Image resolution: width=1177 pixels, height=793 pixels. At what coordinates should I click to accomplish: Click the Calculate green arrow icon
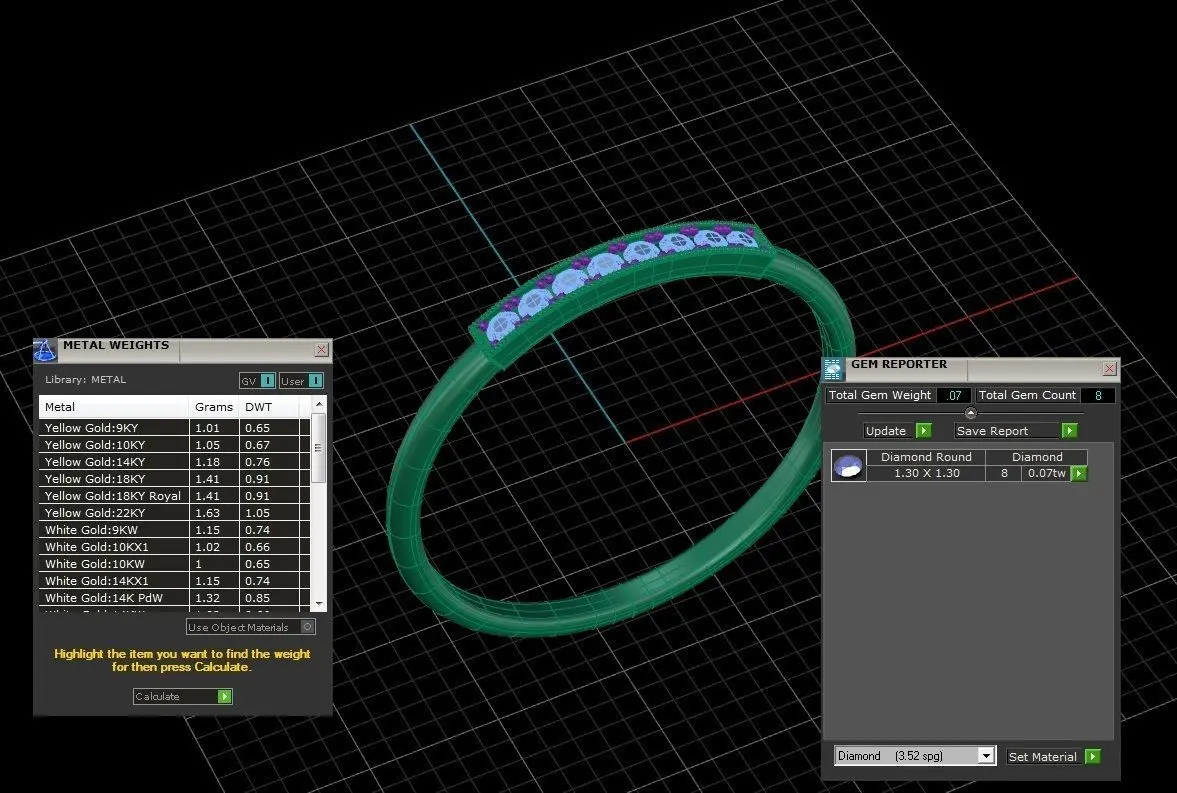coord(224,697)
